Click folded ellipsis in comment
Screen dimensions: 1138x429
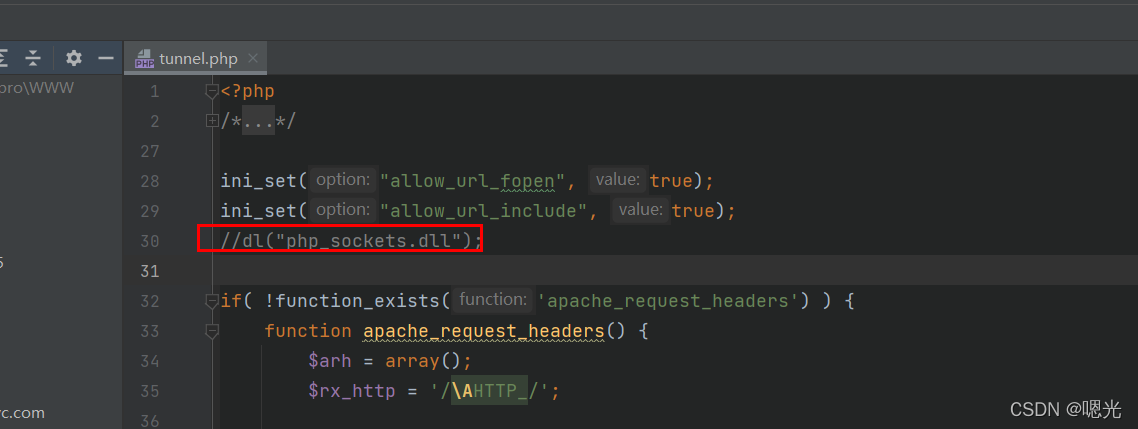click(258, 121)
